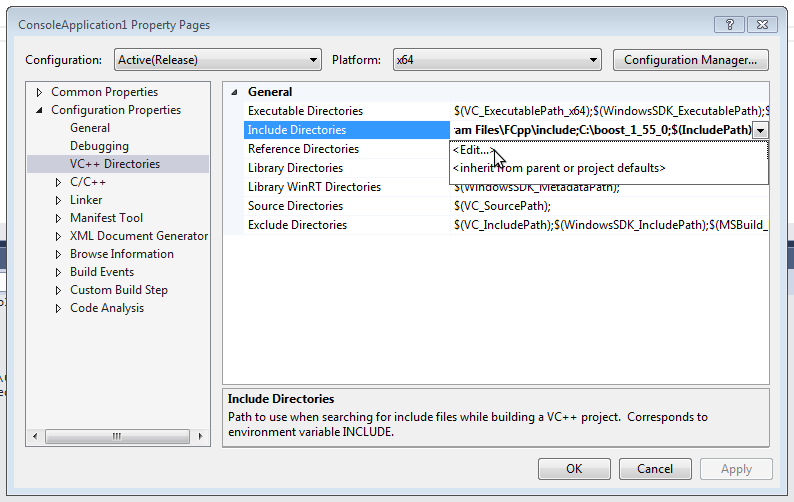
Task: Collapse the Configuration Properties node
Action: click(40, 110)
